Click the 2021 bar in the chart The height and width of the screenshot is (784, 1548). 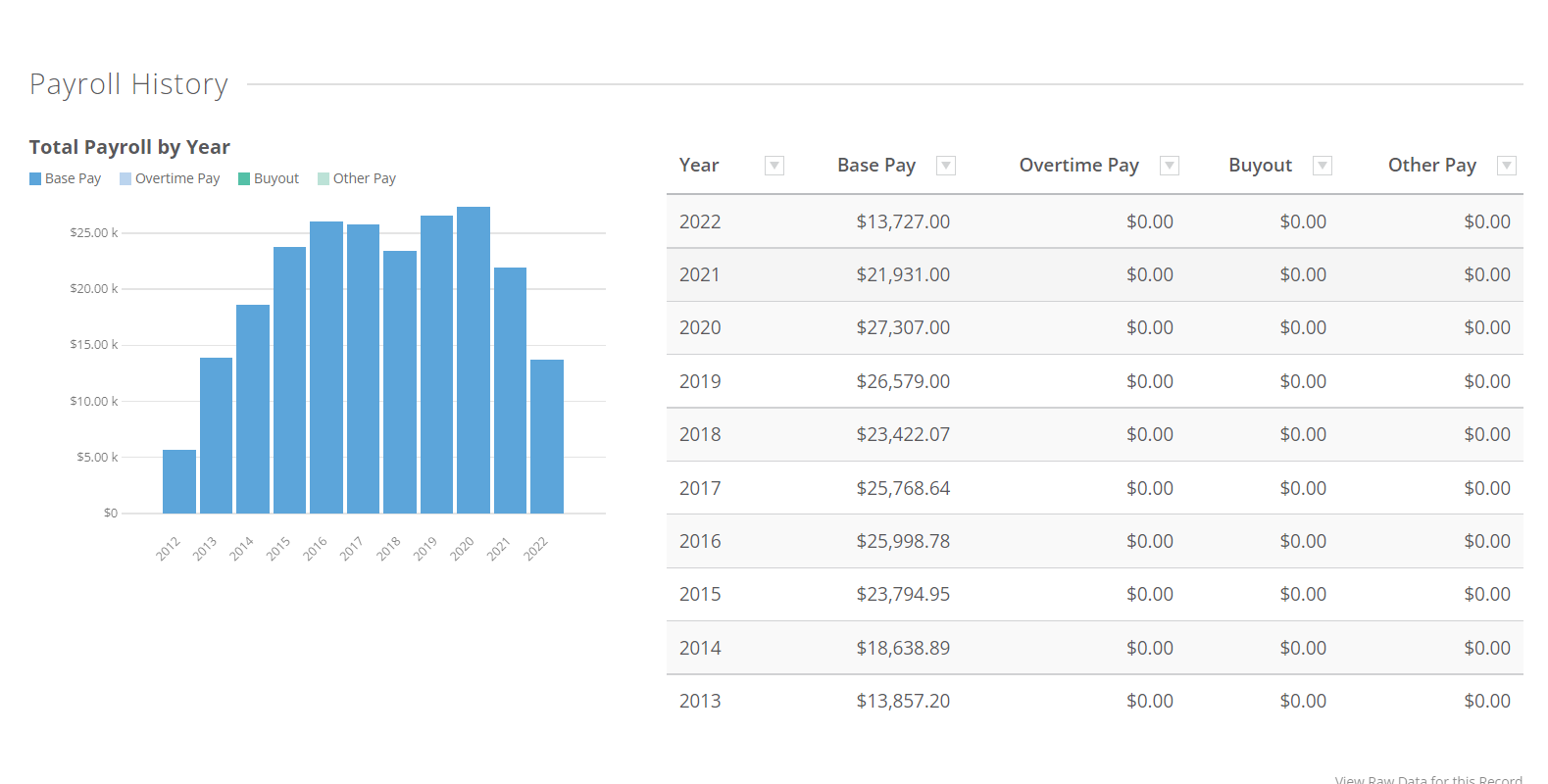pos(510,390)
